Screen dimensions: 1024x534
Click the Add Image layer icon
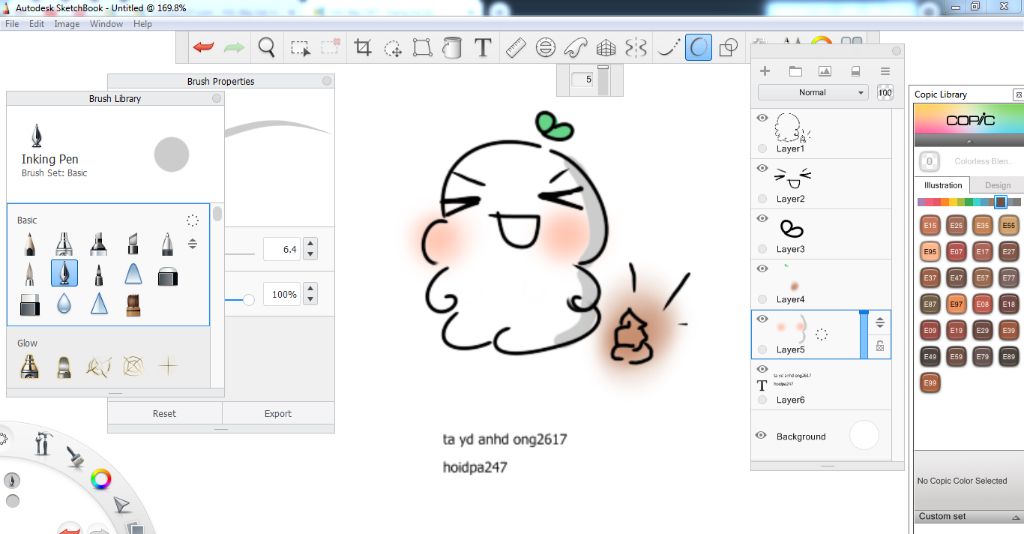click(x=825, y=71)
